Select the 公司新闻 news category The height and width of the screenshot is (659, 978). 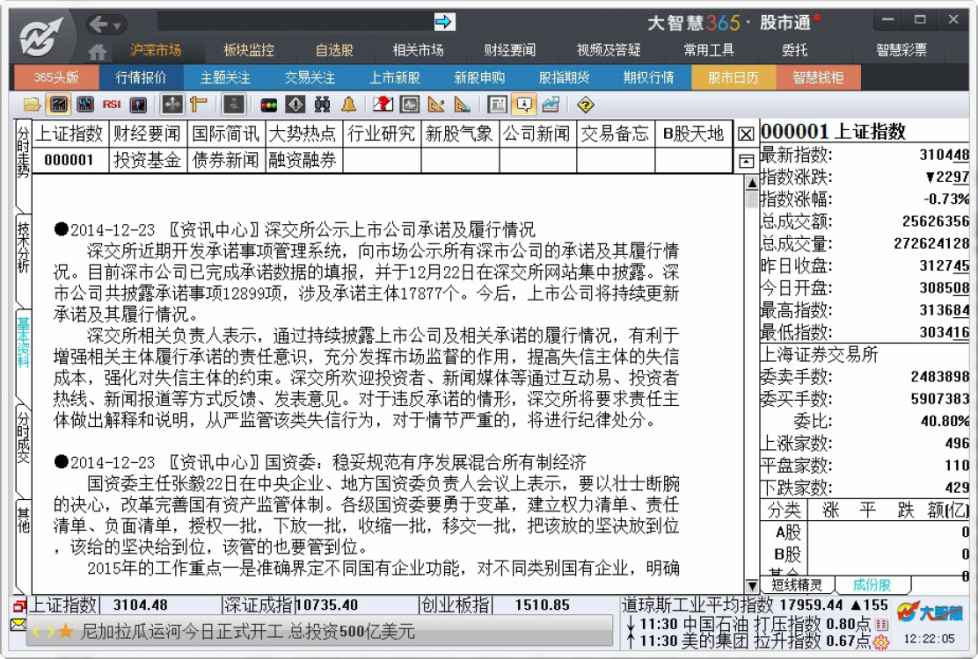[537, 133]
